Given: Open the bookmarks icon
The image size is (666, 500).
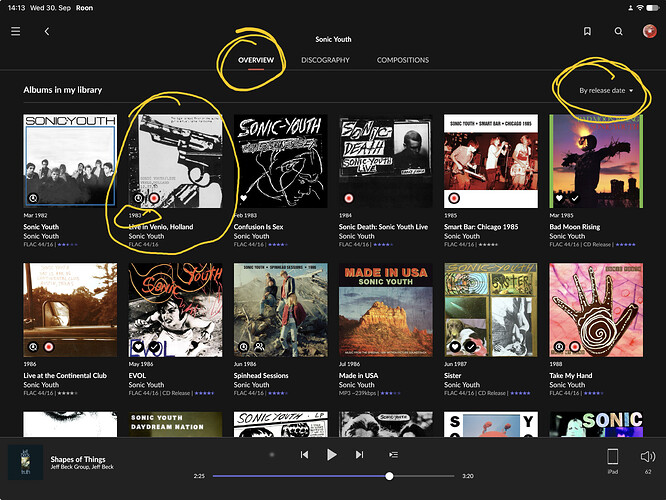Looking at the screenshot, I should [x=587, y=31].
